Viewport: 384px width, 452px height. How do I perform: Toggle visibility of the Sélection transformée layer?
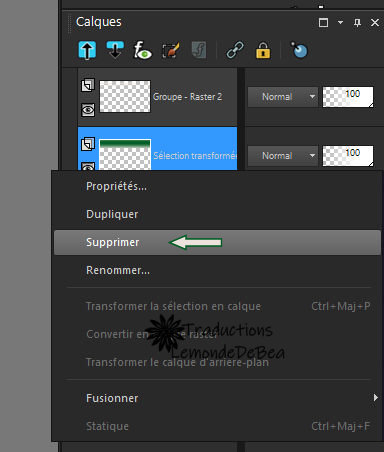tap(88, 166)
